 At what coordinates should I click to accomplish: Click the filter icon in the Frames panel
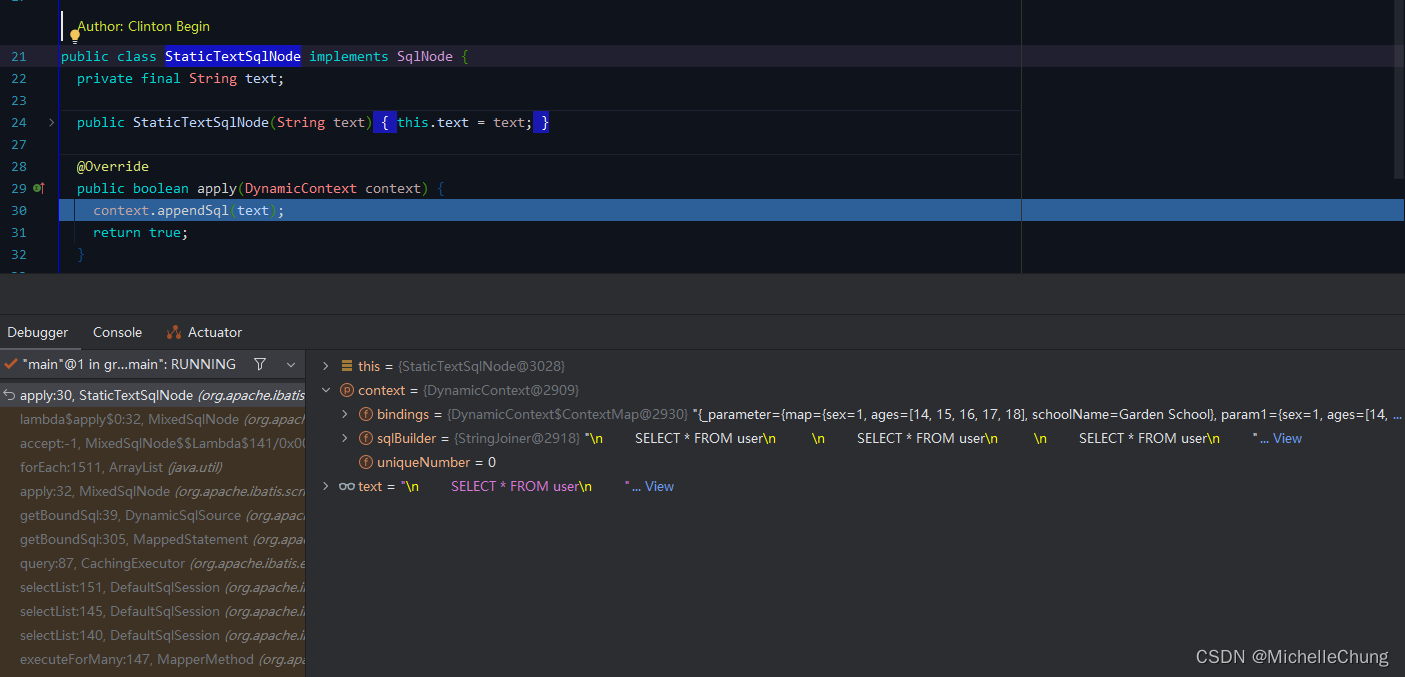[260, 364]
